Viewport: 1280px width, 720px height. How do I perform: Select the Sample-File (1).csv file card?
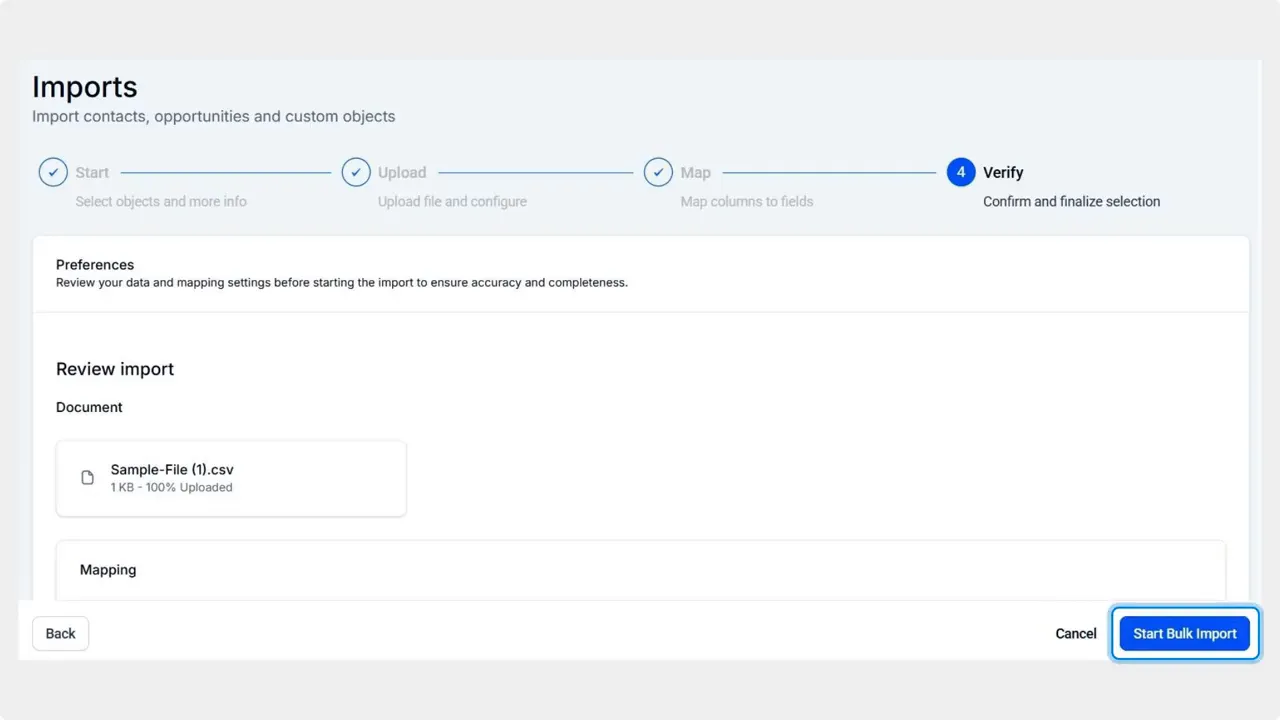(x=231, y=477)
